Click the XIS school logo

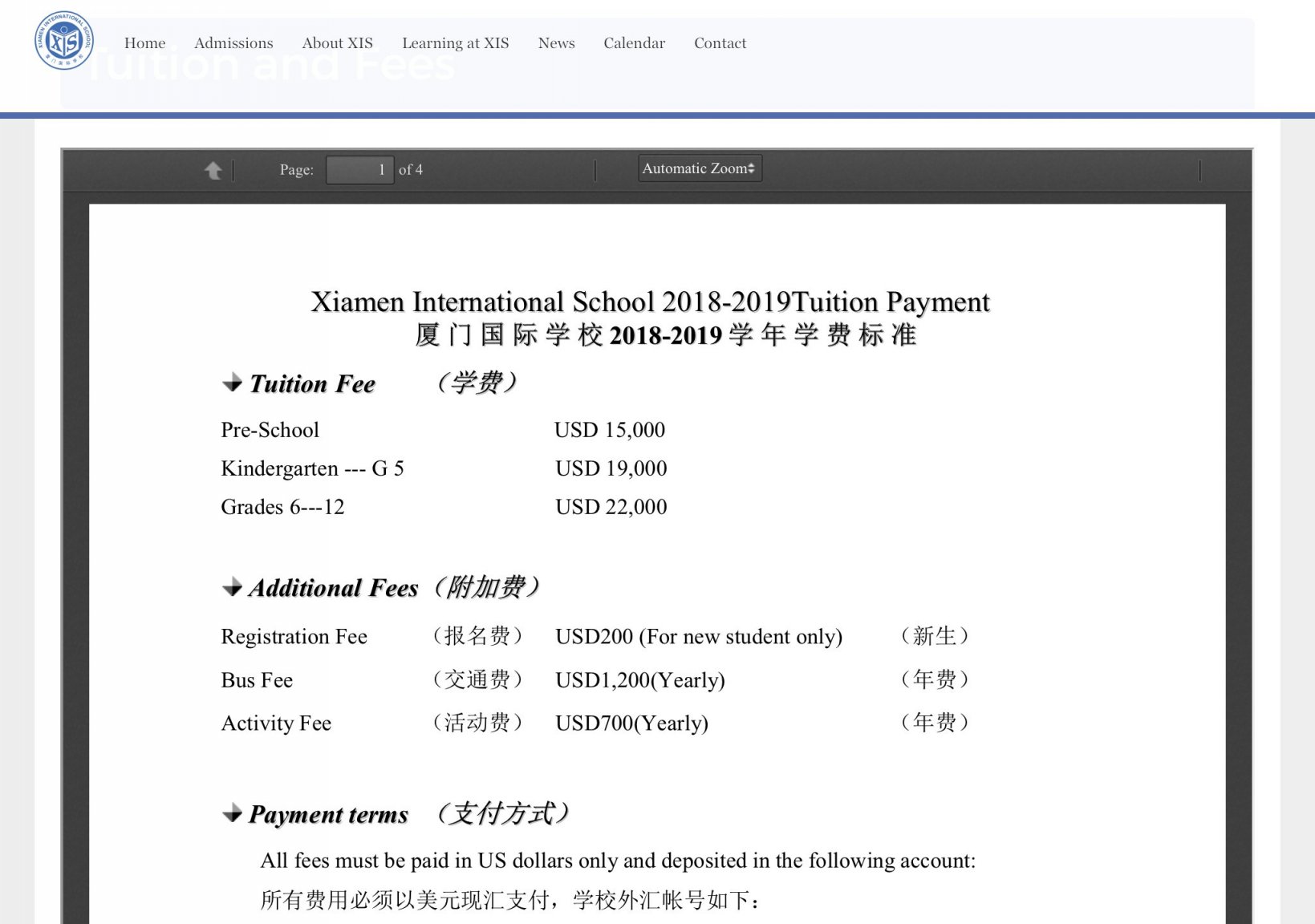[x=64, y=40]
